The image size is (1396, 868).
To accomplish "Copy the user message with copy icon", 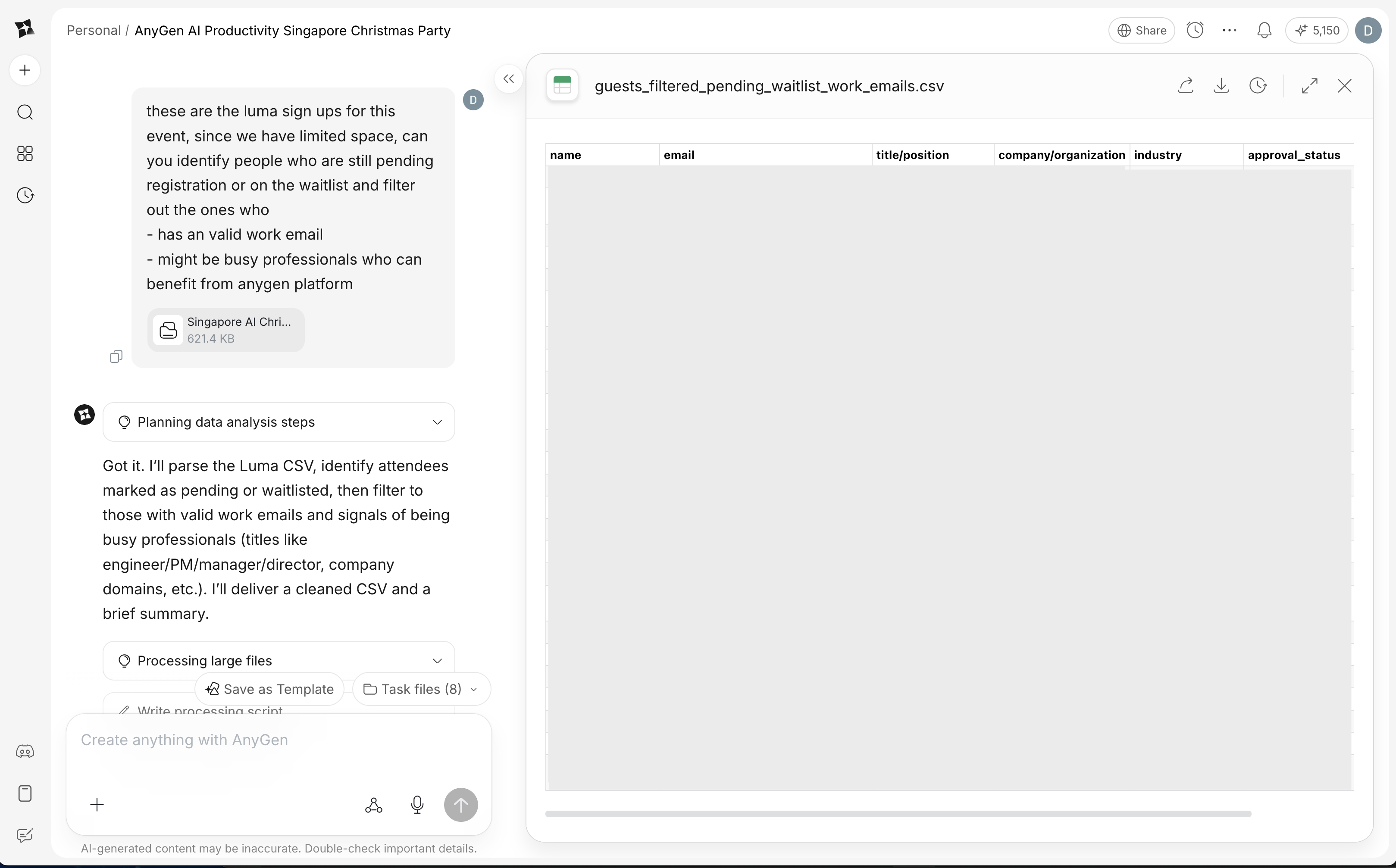I will point(116,356).
